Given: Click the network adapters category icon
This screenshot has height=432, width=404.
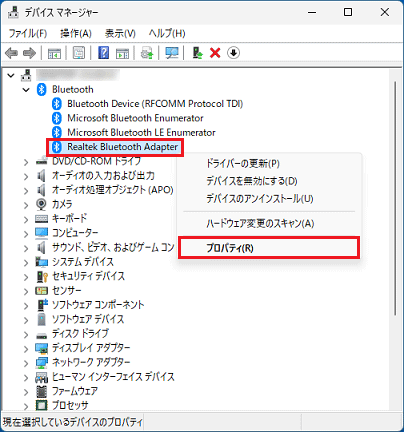Looking at the screenshot, I should (x=41, y=362).
